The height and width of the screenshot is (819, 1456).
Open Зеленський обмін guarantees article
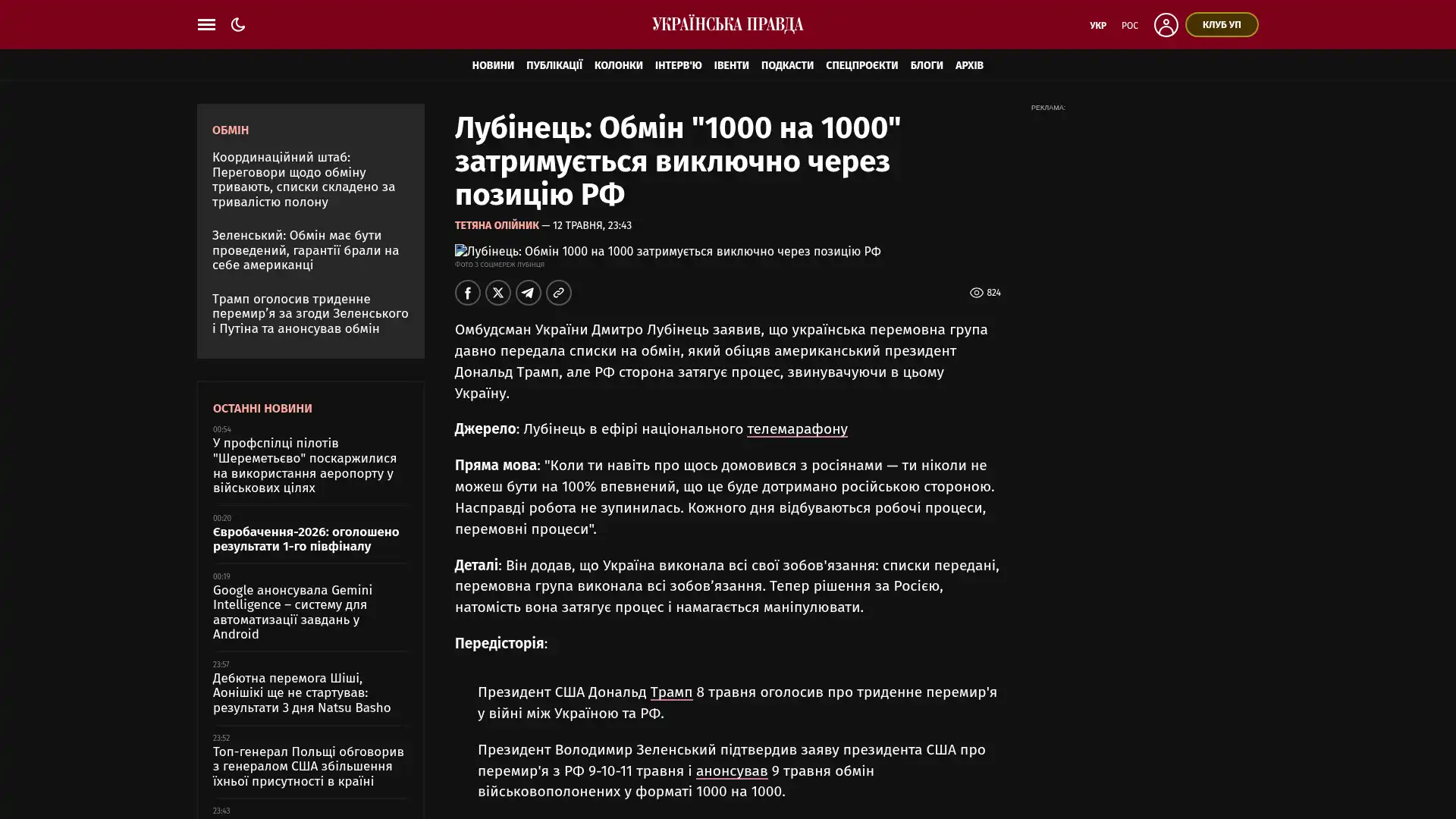305,250
